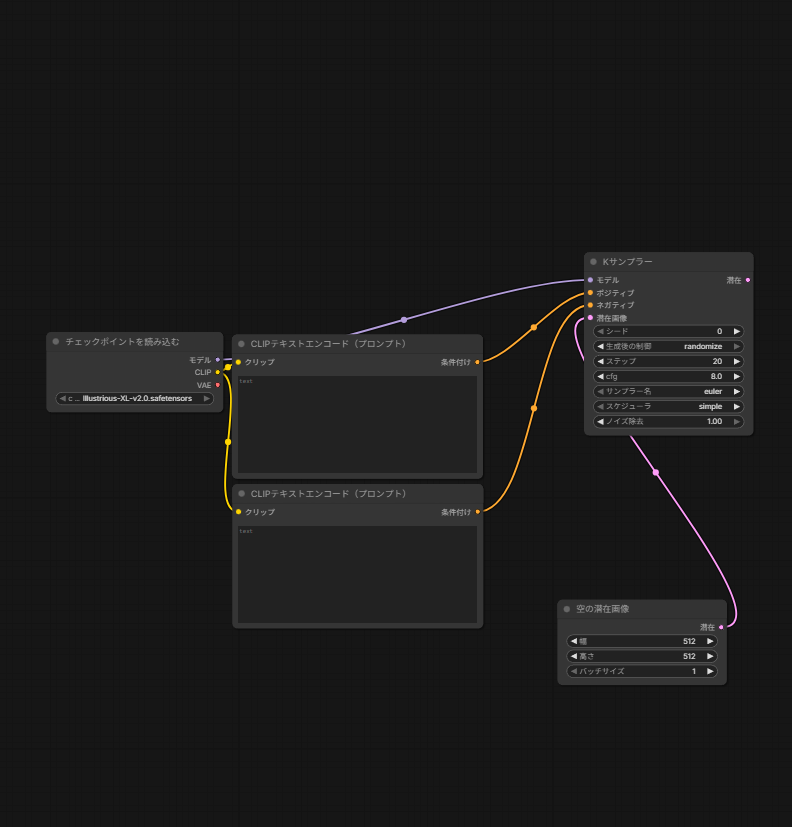The height and width of the screenshot is (827, 792).
Task: Decrease the cfg value with left arrow
Action: (x=600, y=377)
